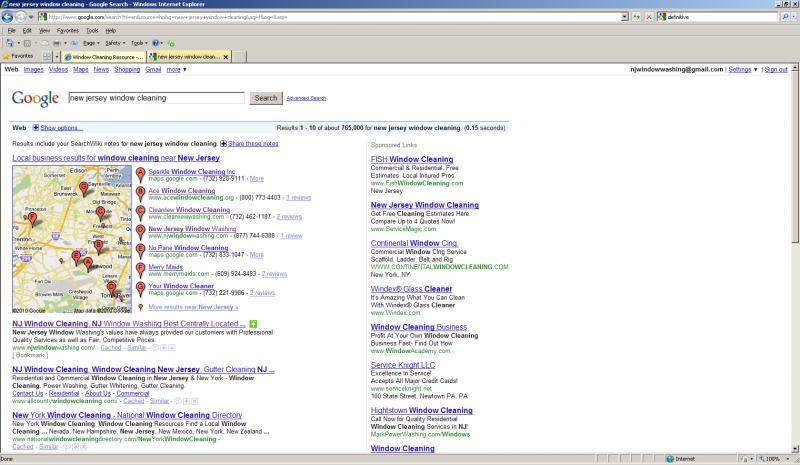Click the red G marker beside Your Window Cleaner

(x=141, y=289)
